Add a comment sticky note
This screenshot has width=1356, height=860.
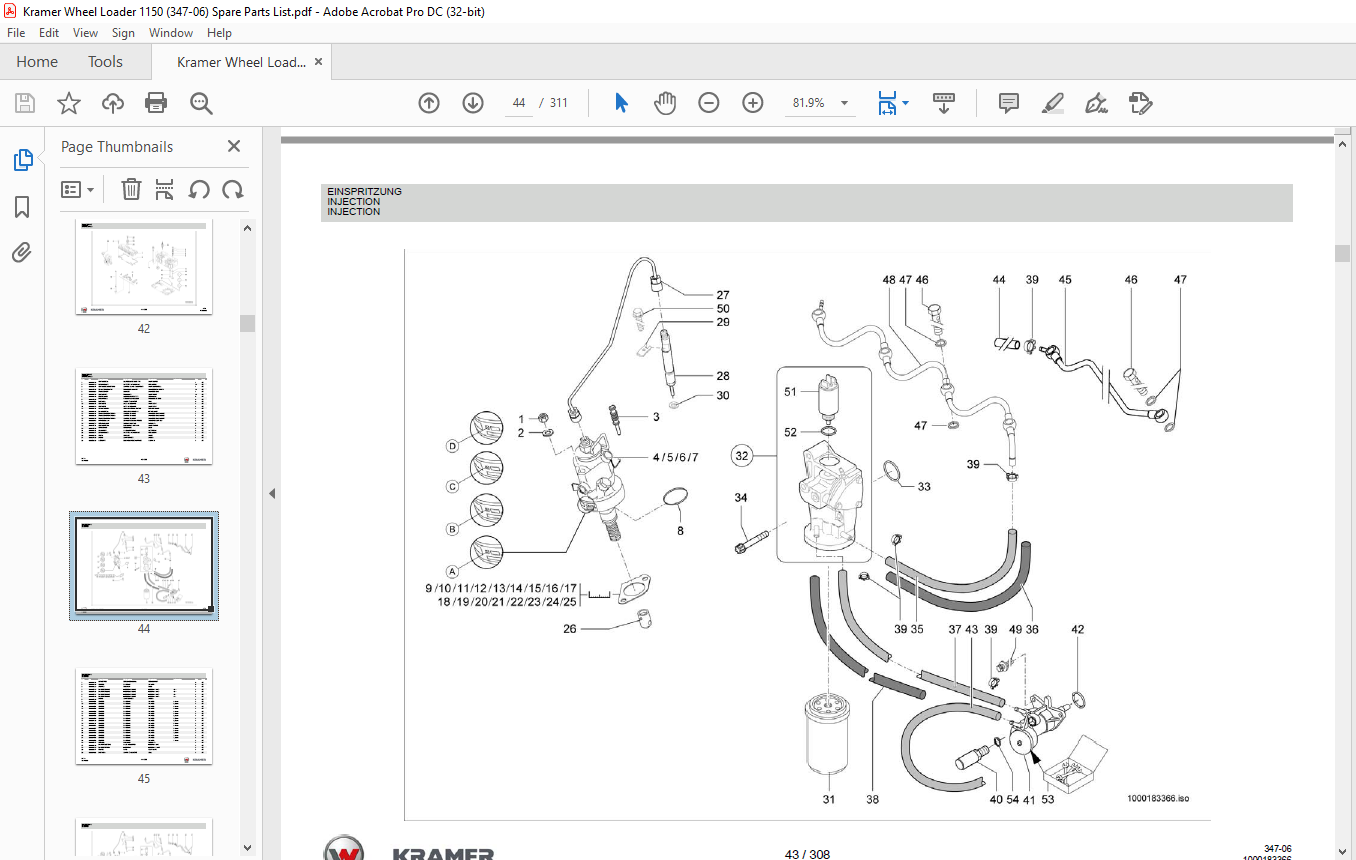(x=1009, y=103)
